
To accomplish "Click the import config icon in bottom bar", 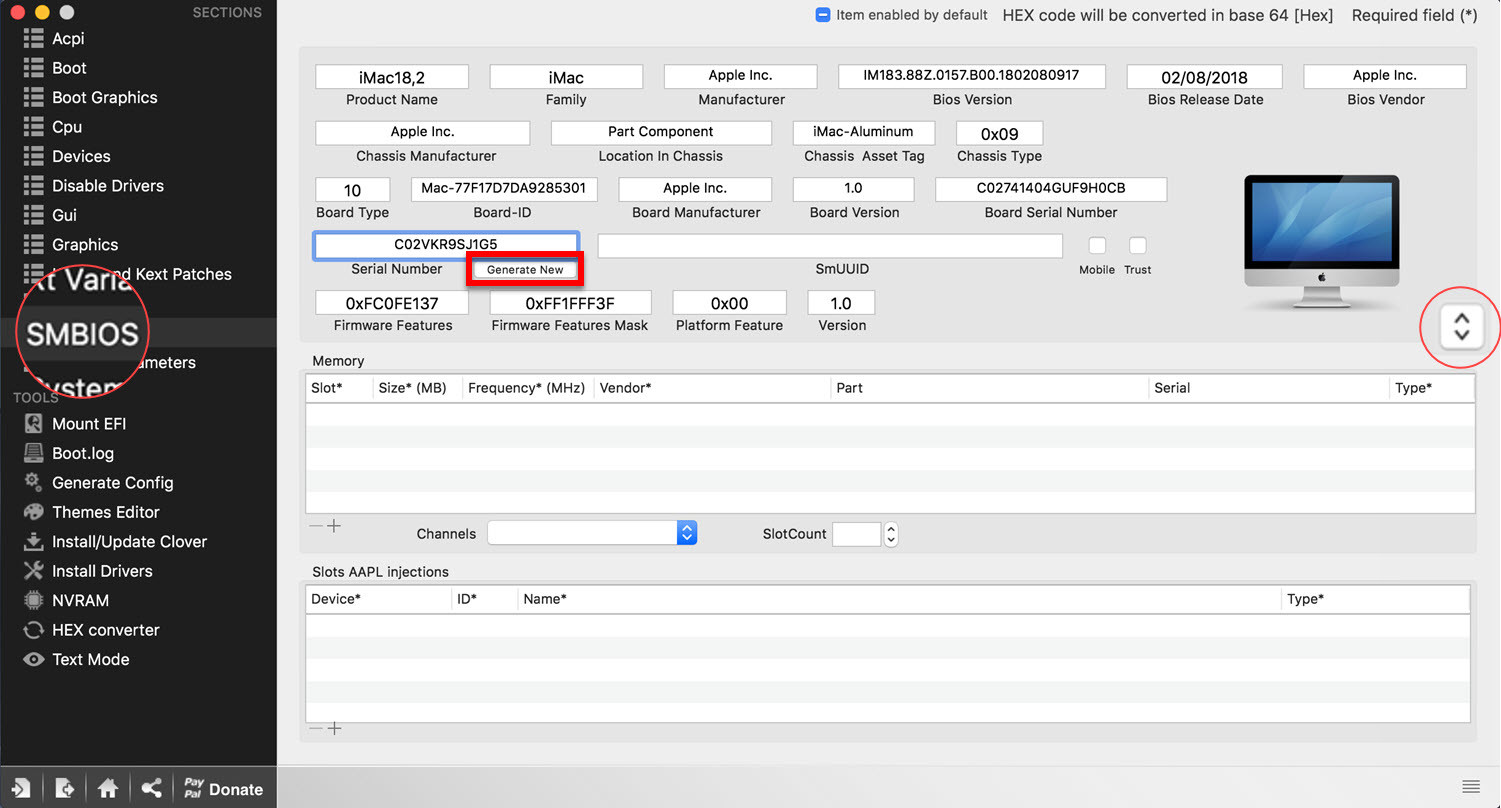I will pyautogui.click(x=21, y=789).
